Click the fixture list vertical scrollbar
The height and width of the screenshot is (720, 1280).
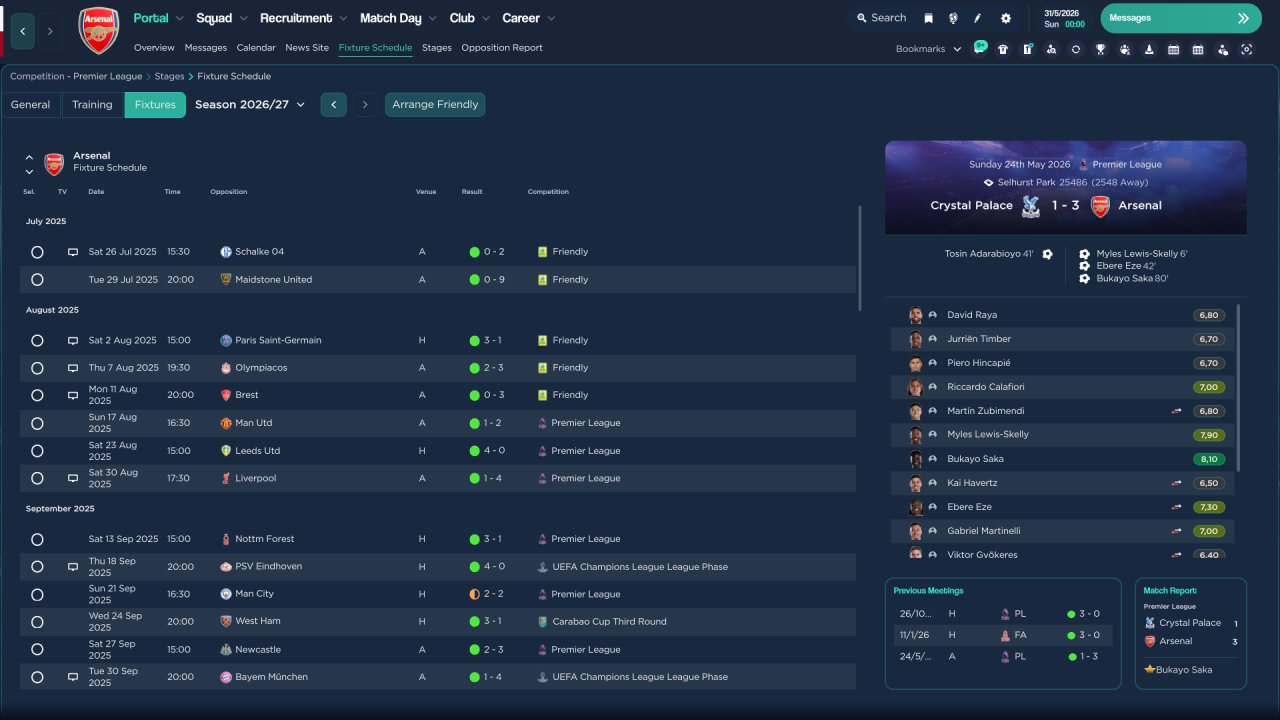(859, 258)
